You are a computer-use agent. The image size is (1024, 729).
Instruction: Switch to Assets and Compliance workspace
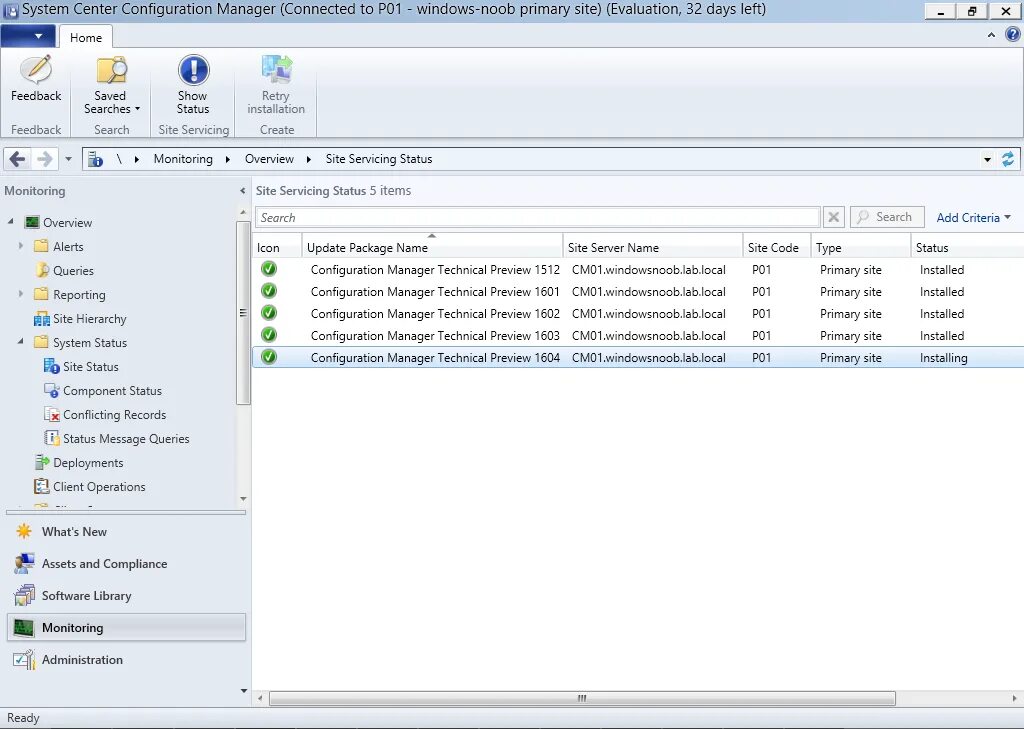pyautogui.click(x=127, y=564)
